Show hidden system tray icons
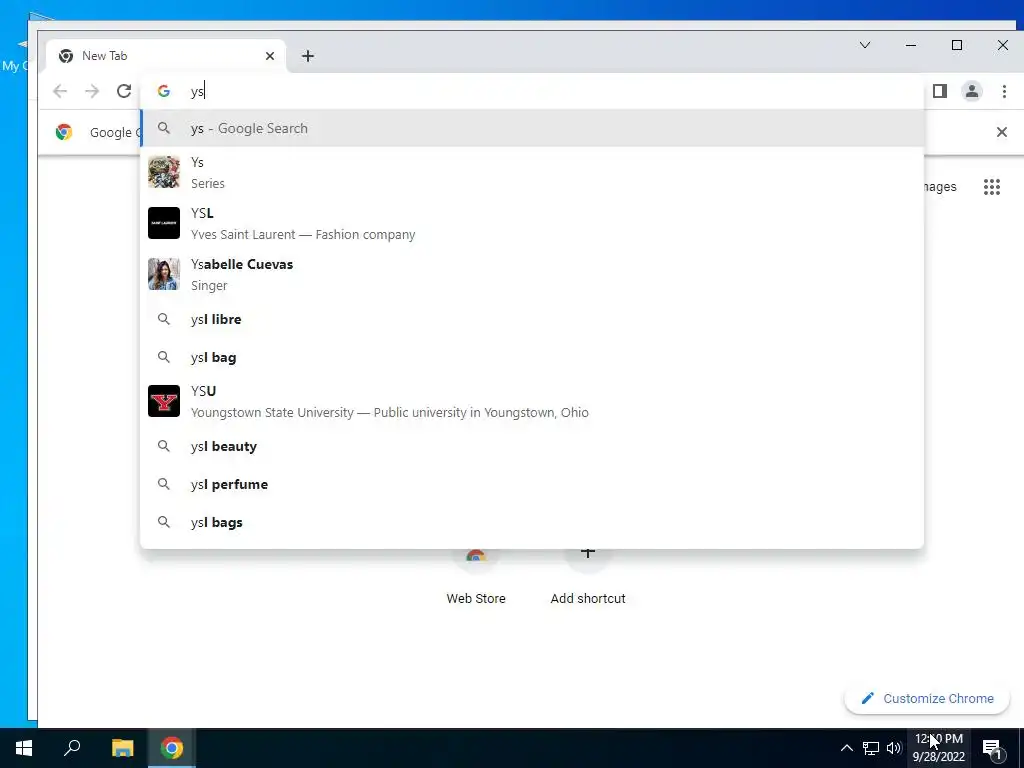1024x768 pixels. click(846, 748)
